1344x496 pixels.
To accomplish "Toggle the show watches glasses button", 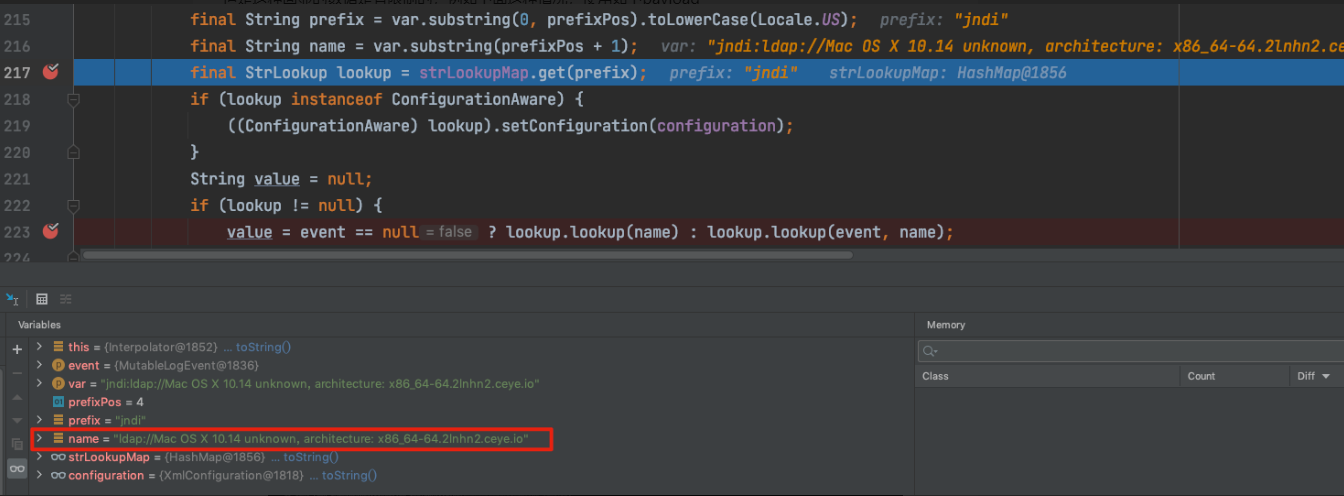I will pyautogui.click(x=16, y=468).
